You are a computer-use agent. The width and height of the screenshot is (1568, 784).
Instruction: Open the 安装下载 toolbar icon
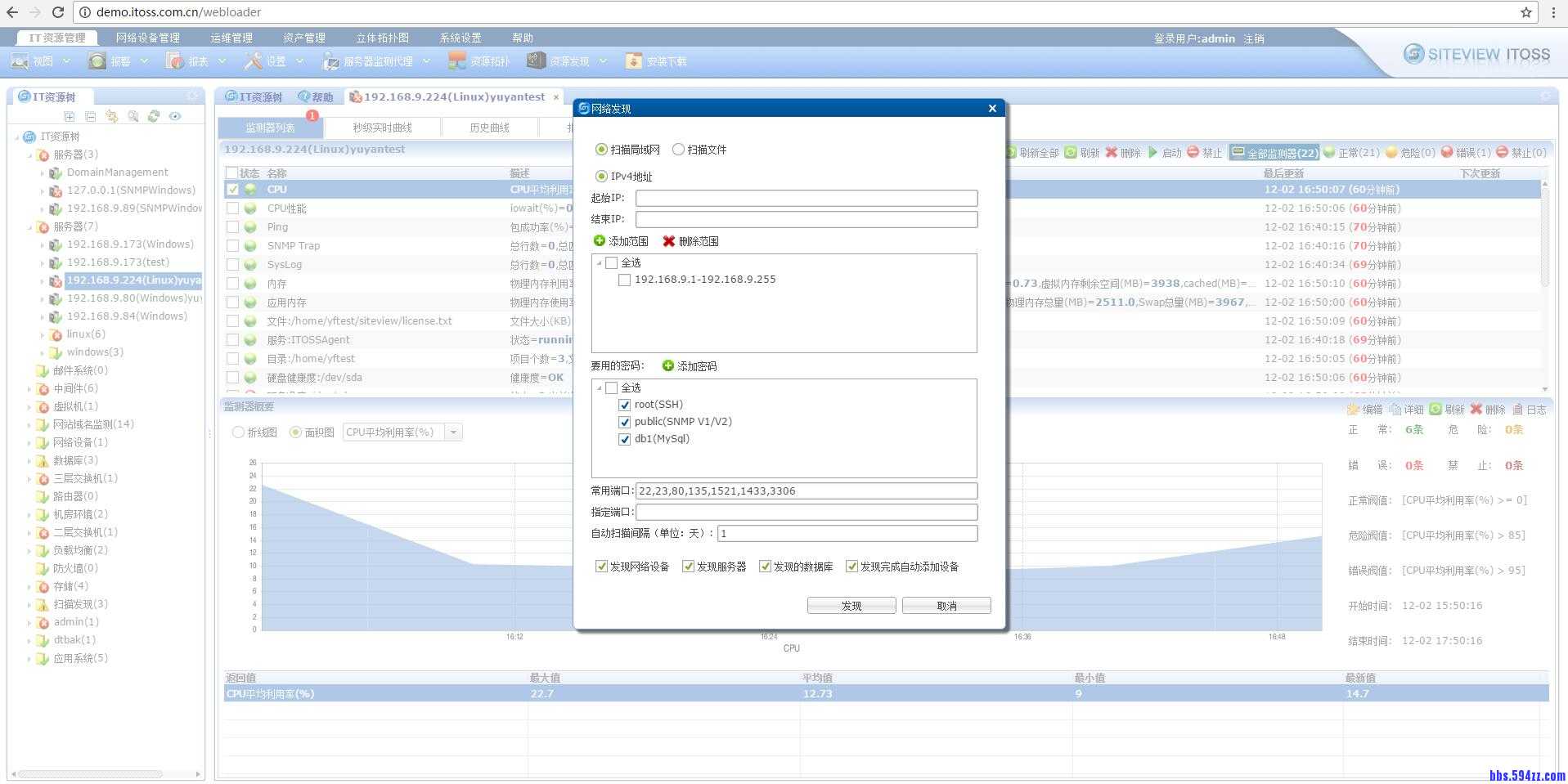pyautogui.click(x=654, y=60)
